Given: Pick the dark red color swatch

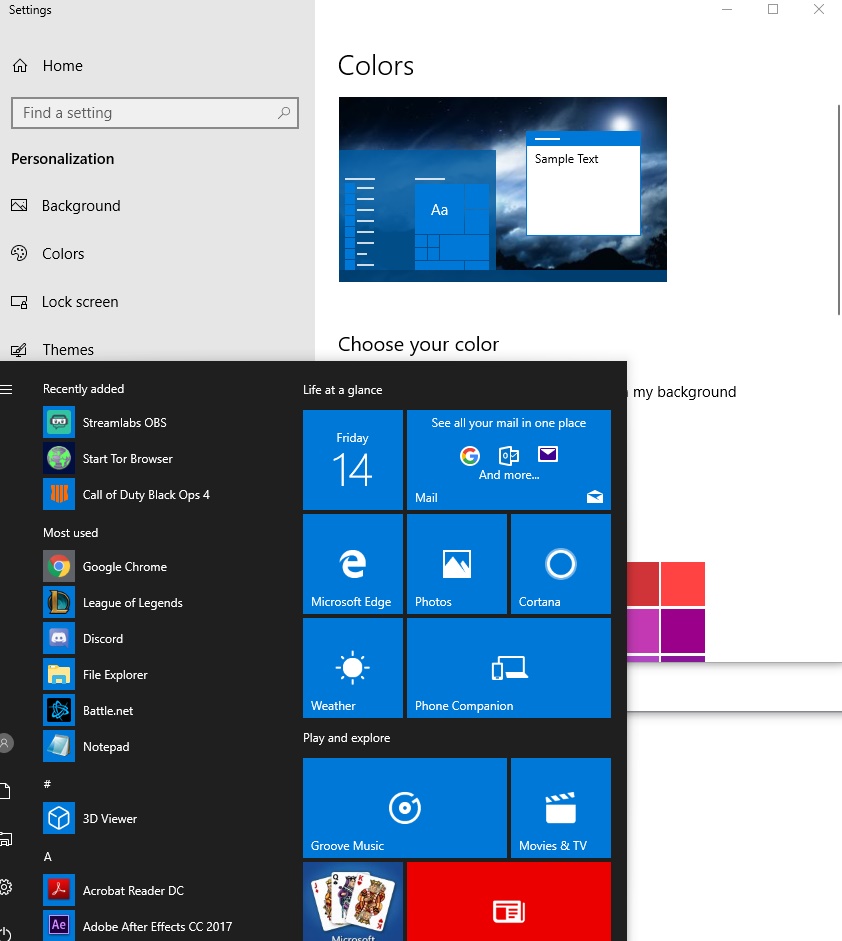Looking at the screenshot, I should [x=643, y=584].
